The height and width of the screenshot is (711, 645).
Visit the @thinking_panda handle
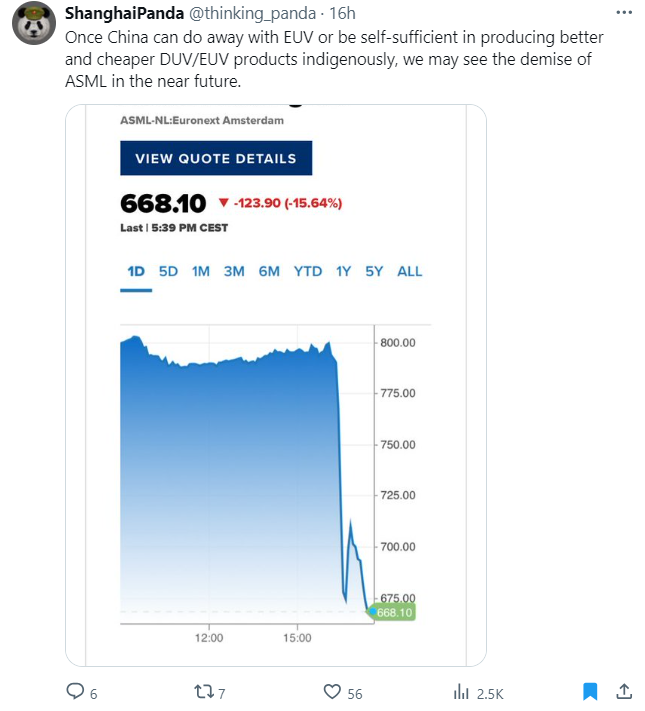coord(252,14)
